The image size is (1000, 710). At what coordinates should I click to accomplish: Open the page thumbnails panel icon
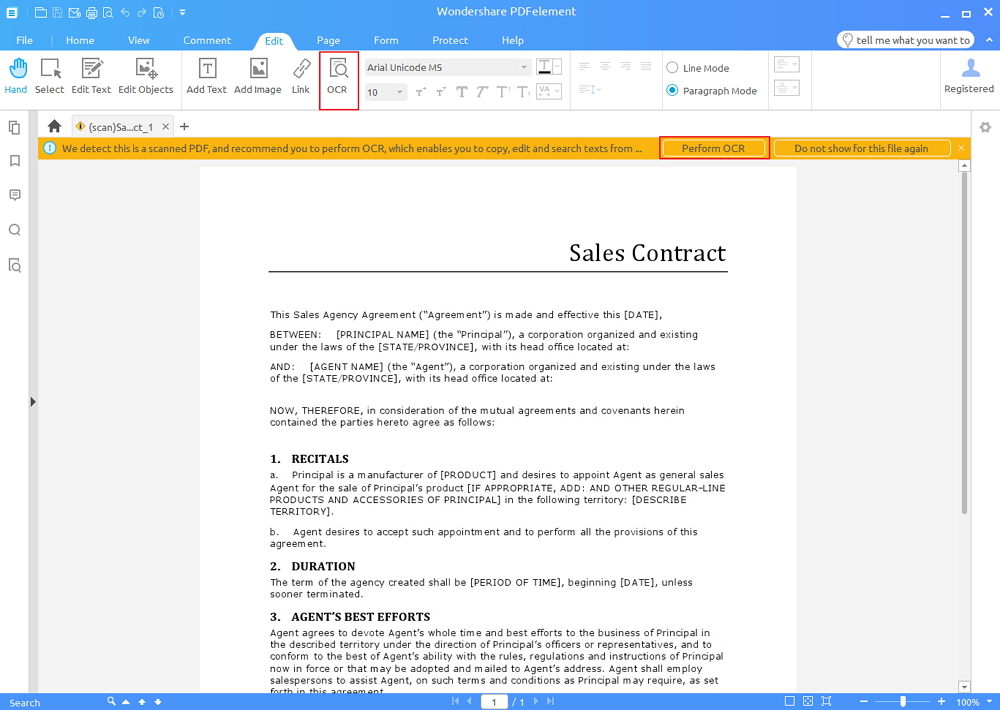point(15,128)
